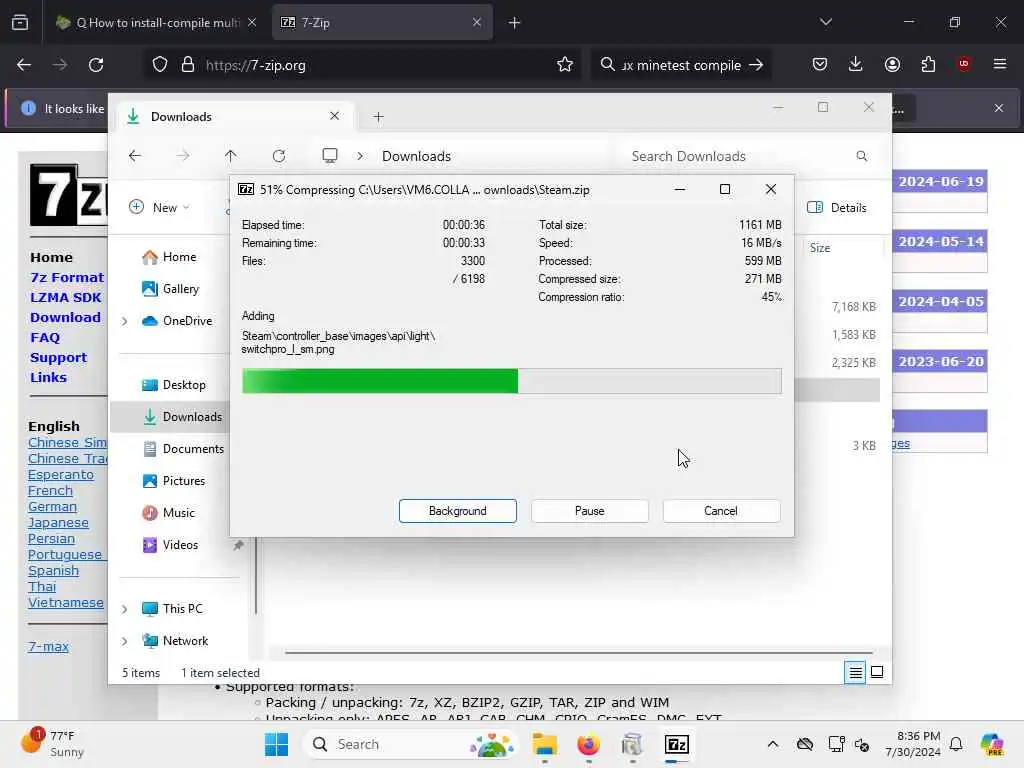Click the site padlock icon
Viewport: 1024px width, 768px height.
pos(187,65)
